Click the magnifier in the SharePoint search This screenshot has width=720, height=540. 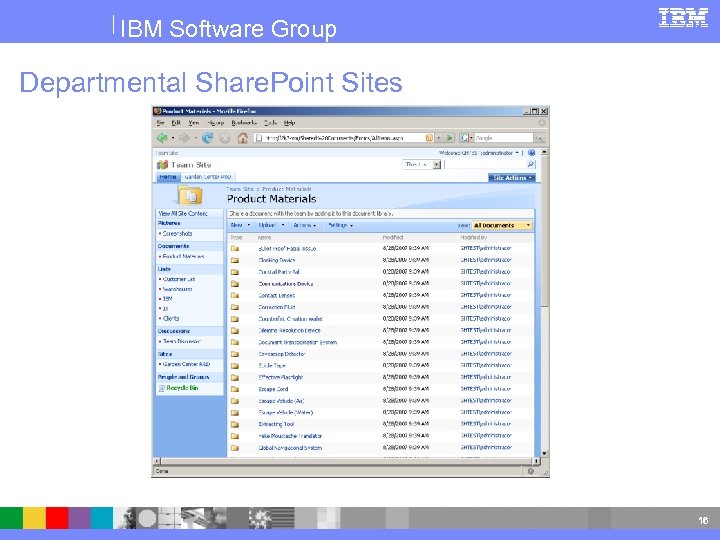pyautogui.click(x=531, y=164)
